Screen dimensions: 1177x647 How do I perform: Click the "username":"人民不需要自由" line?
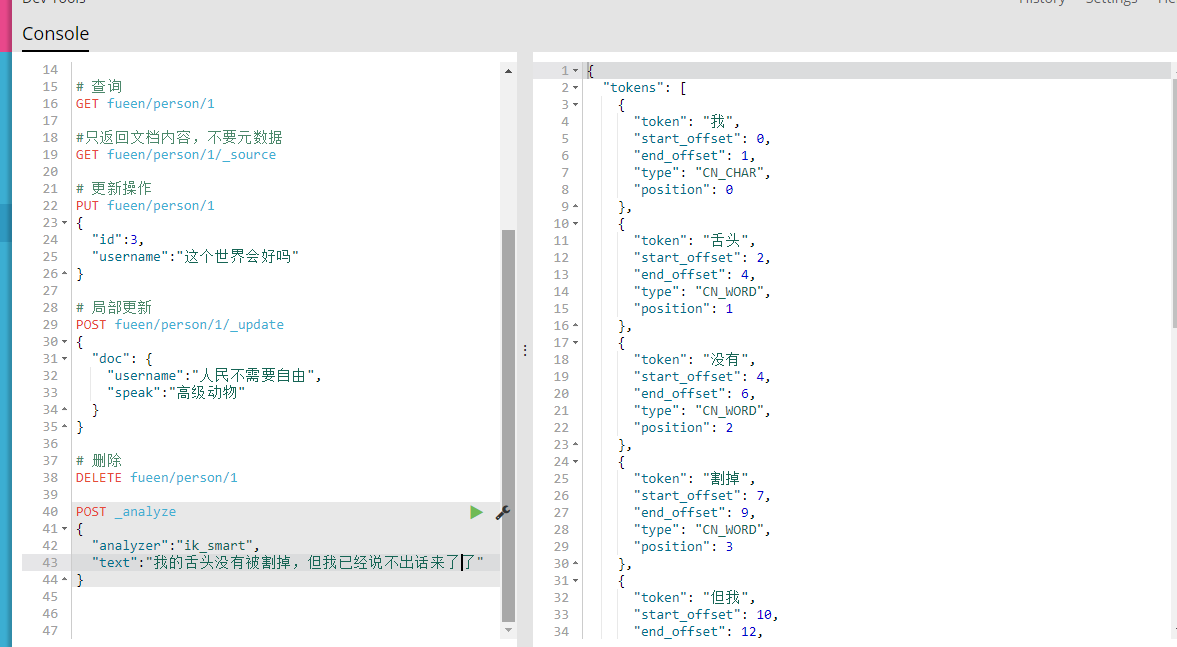tap(215, 375)
